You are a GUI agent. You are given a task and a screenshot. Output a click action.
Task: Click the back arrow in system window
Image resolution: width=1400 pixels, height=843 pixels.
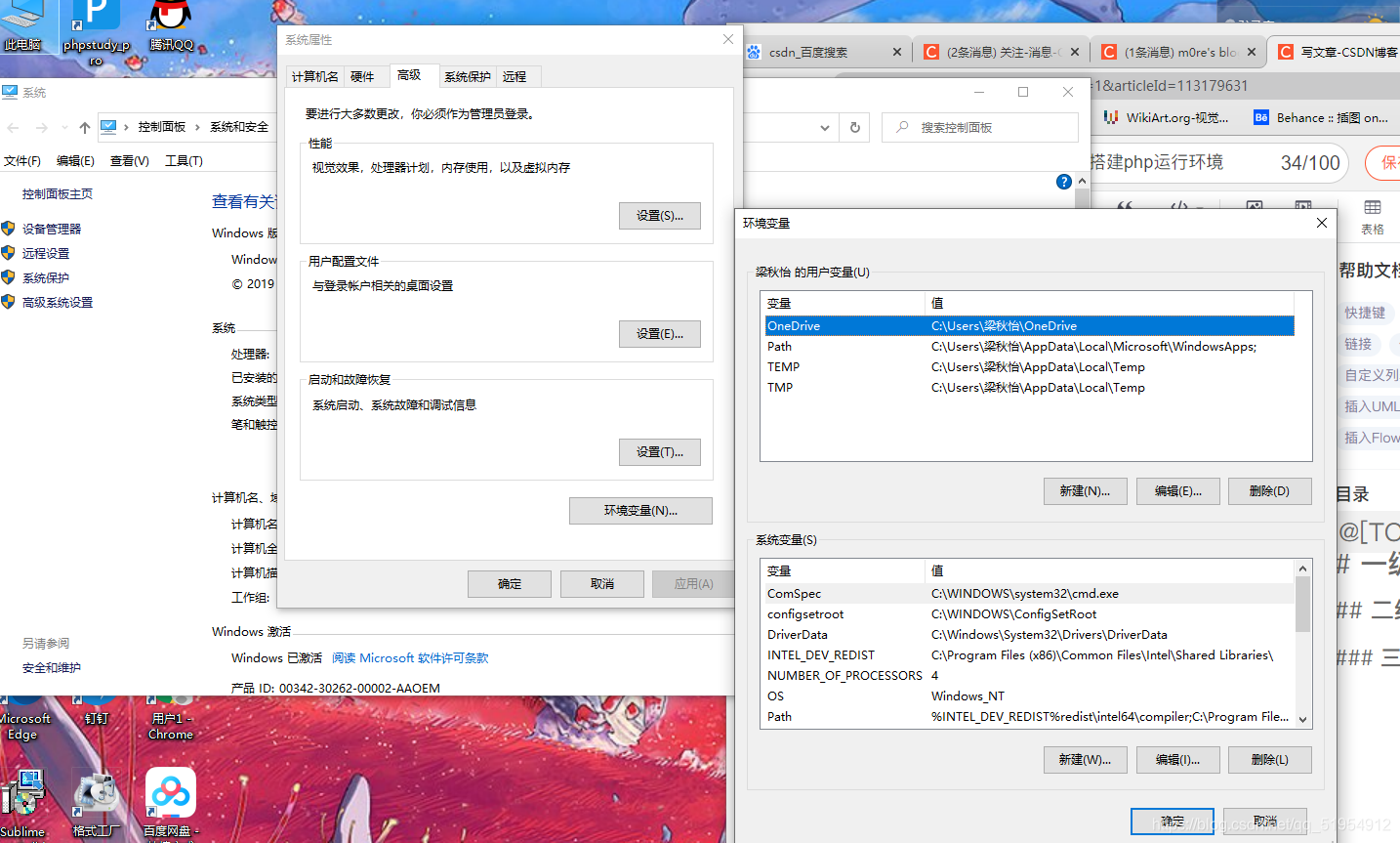[14, 127]
